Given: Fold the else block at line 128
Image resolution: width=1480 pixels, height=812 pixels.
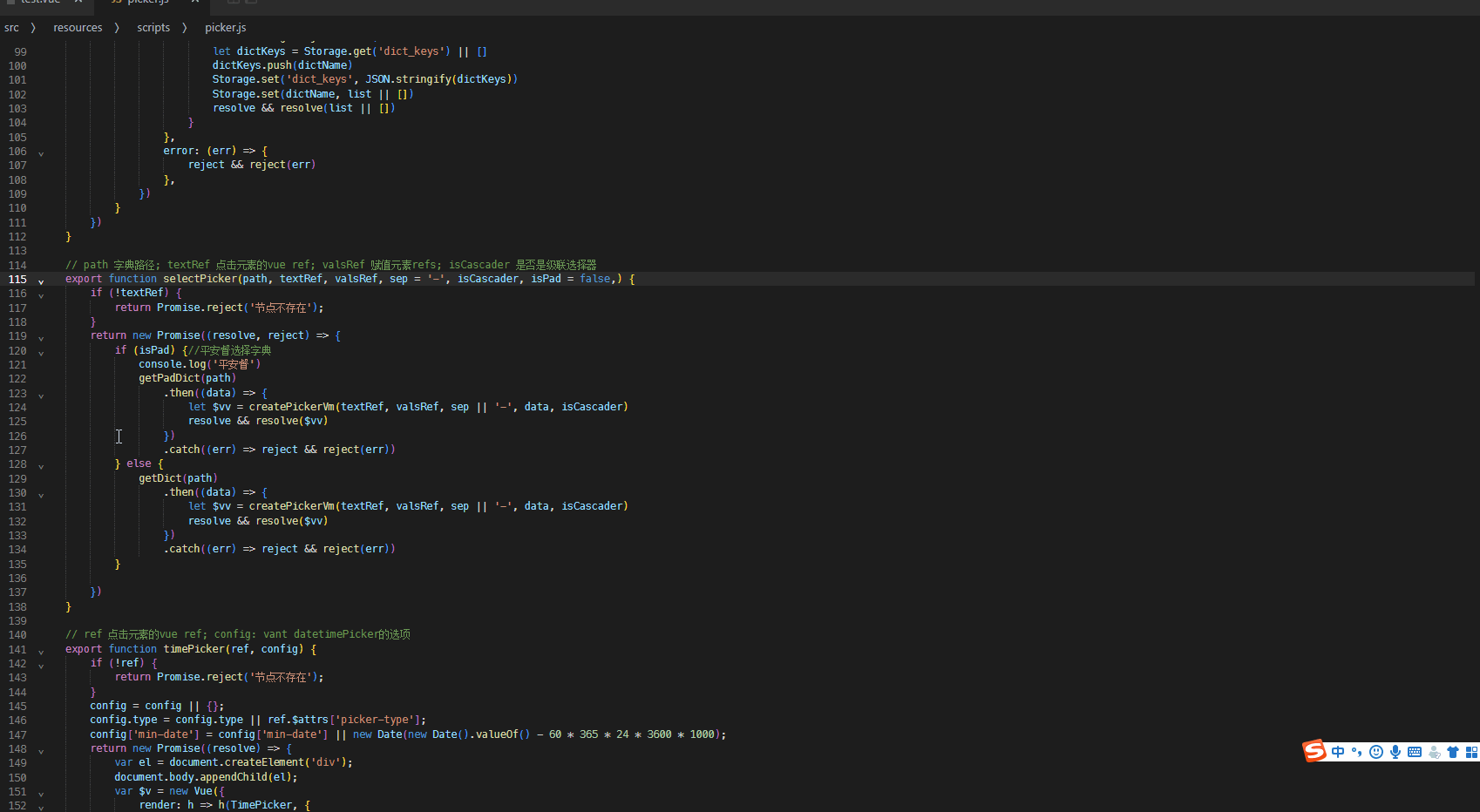Looking at the screenshot, I should pyautogui.click(x=41, y=465).
